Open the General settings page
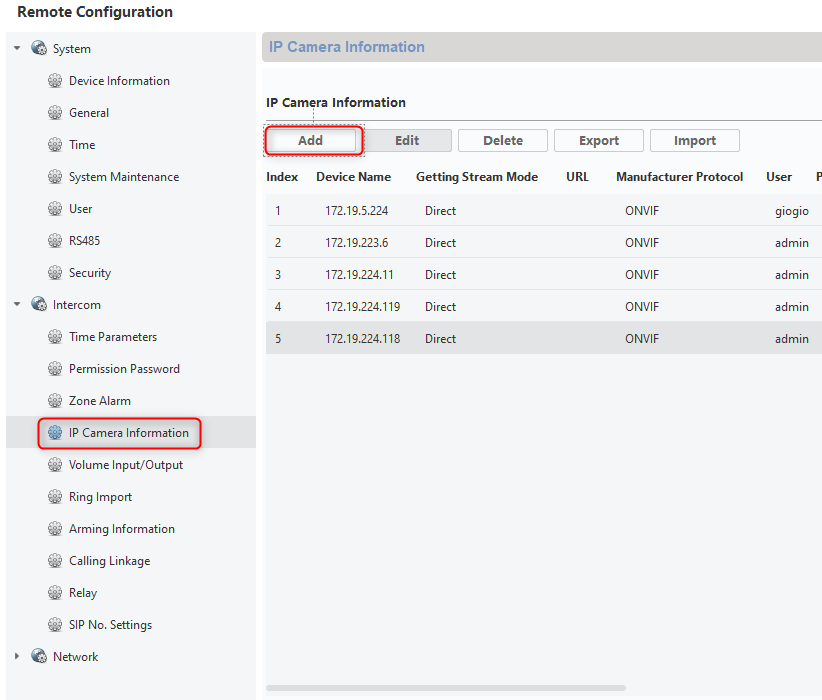Viewport: 822px width, 700px height. coord(89,113)
